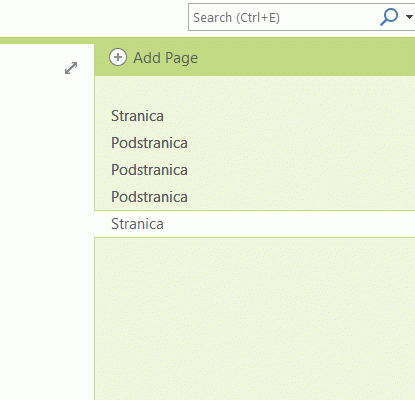Select the second Podstranica subpage

[149, 170]
